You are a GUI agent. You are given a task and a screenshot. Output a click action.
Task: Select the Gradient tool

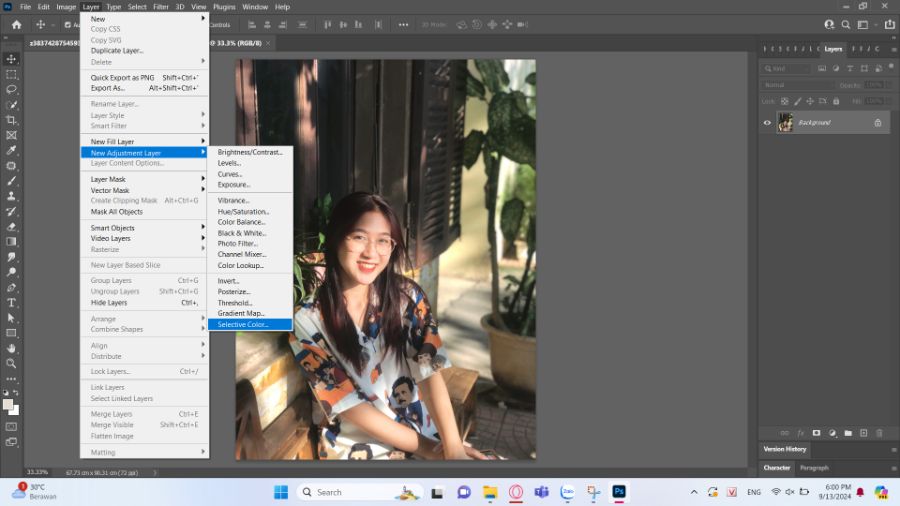click(x=11, y=242)
